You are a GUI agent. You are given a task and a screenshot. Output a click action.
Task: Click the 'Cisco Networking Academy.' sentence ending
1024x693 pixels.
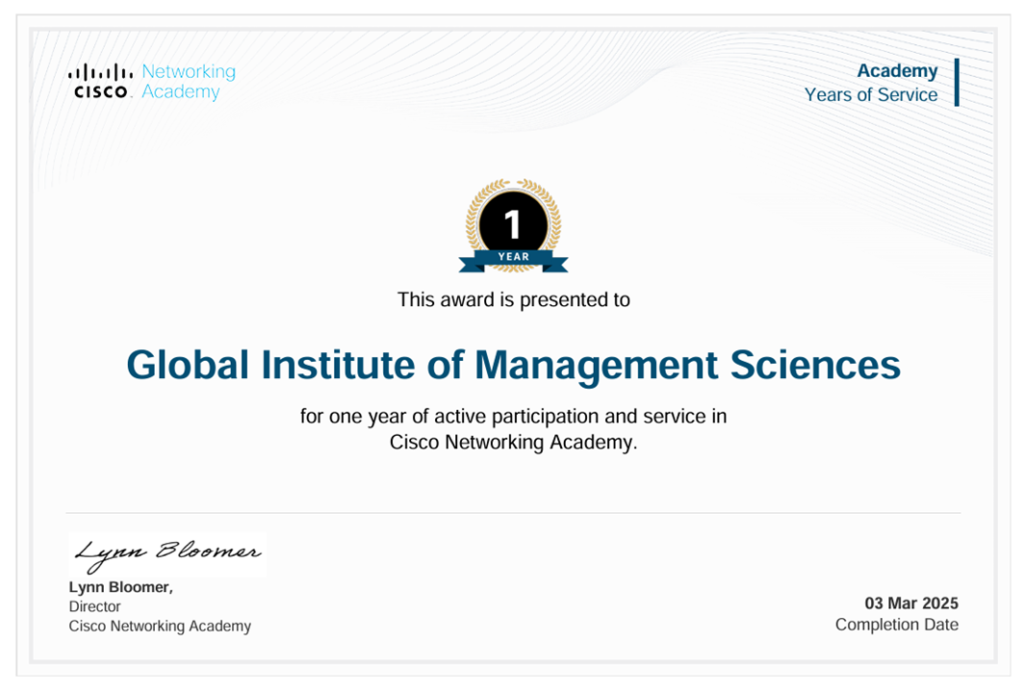pyautogui.click(x=513, y=442)
